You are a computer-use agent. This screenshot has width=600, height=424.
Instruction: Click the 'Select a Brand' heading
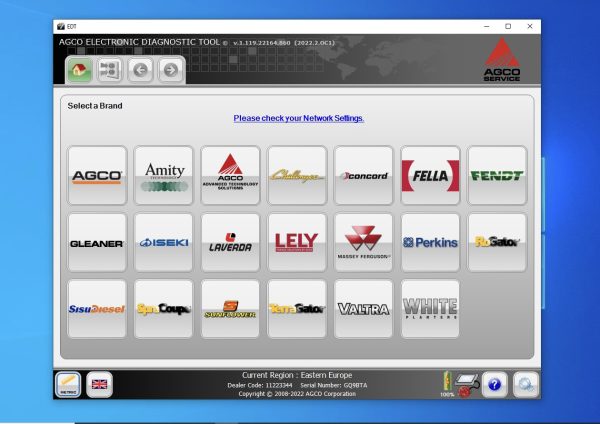click(x=95, y=106)
